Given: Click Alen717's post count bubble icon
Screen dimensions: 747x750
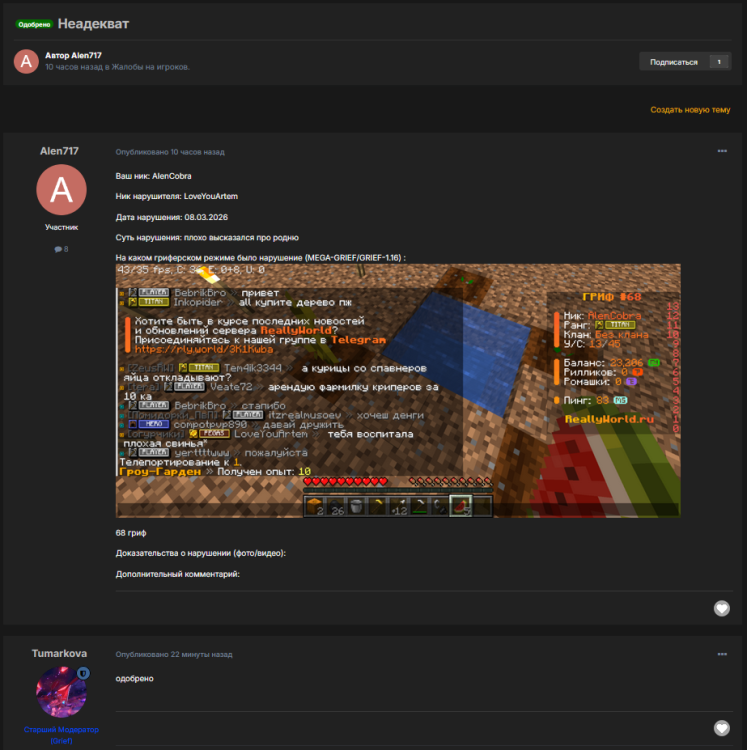Looking at the screenshot, I should (58, 249).
